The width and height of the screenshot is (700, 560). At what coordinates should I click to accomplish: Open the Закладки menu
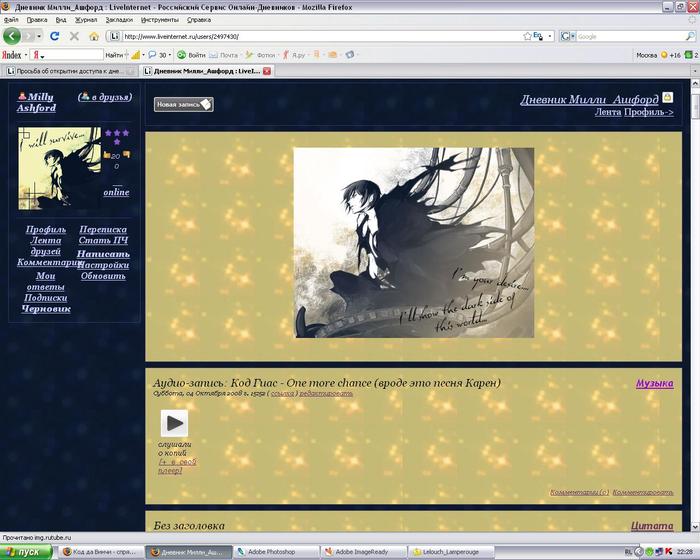point(119,20)
